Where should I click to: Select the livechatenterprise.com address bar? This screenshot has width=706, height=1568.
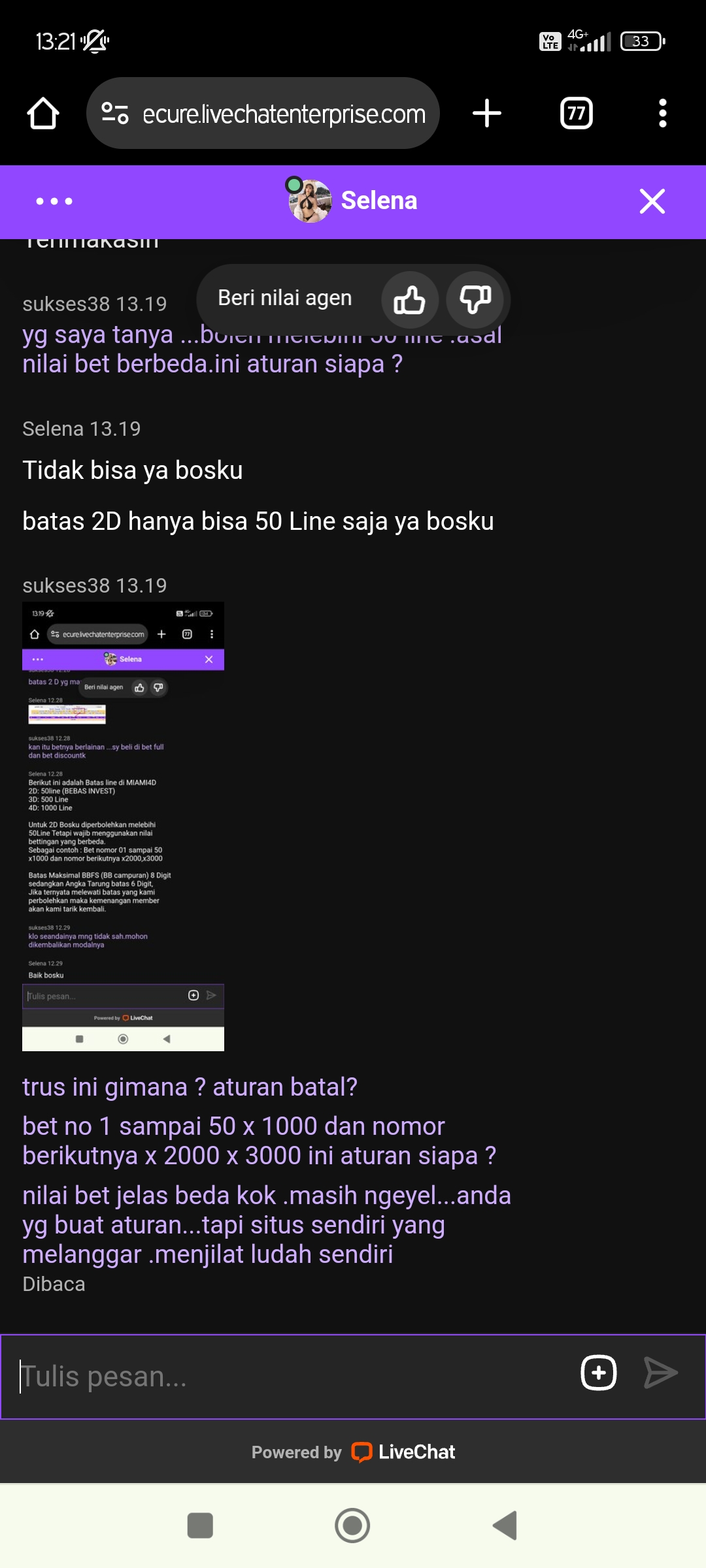pyautogui.click(x=263, y=113)
